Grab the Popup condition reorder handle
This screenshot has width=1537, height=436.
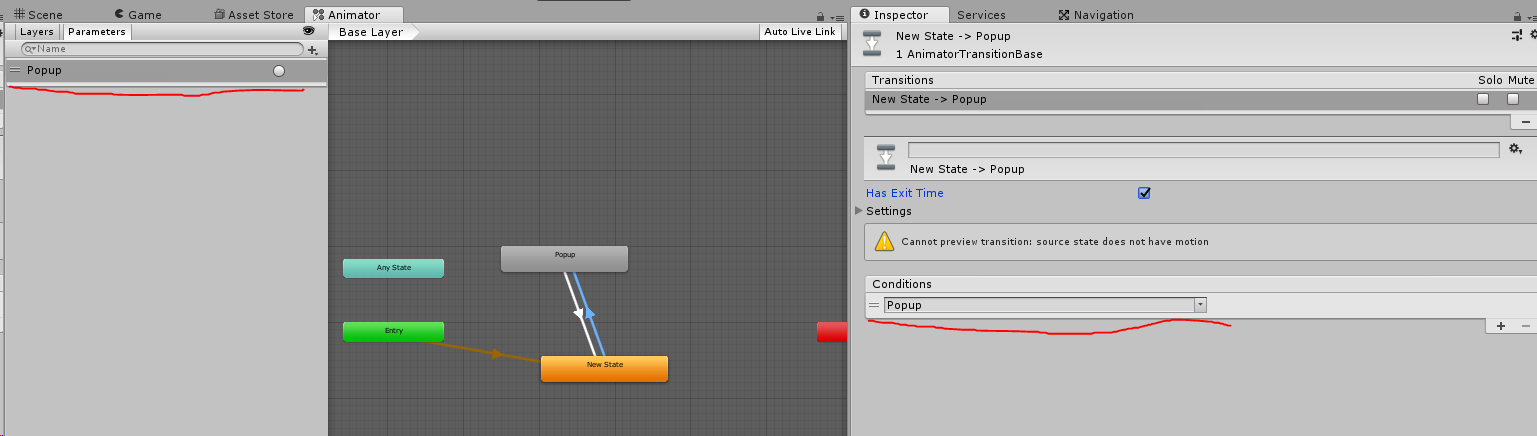pyautogui.click(x=875, y=305)
